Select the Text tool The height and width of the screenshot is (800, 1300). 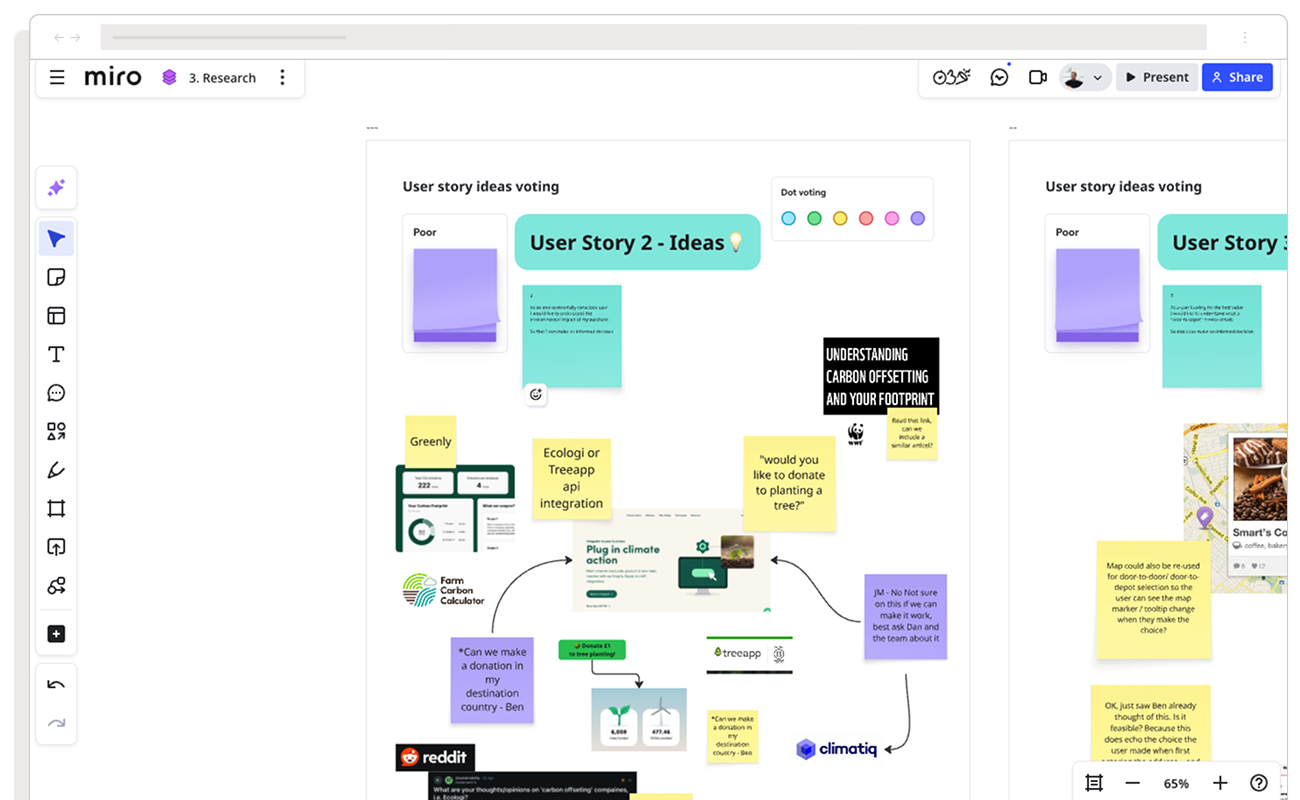tap(57, 354)
